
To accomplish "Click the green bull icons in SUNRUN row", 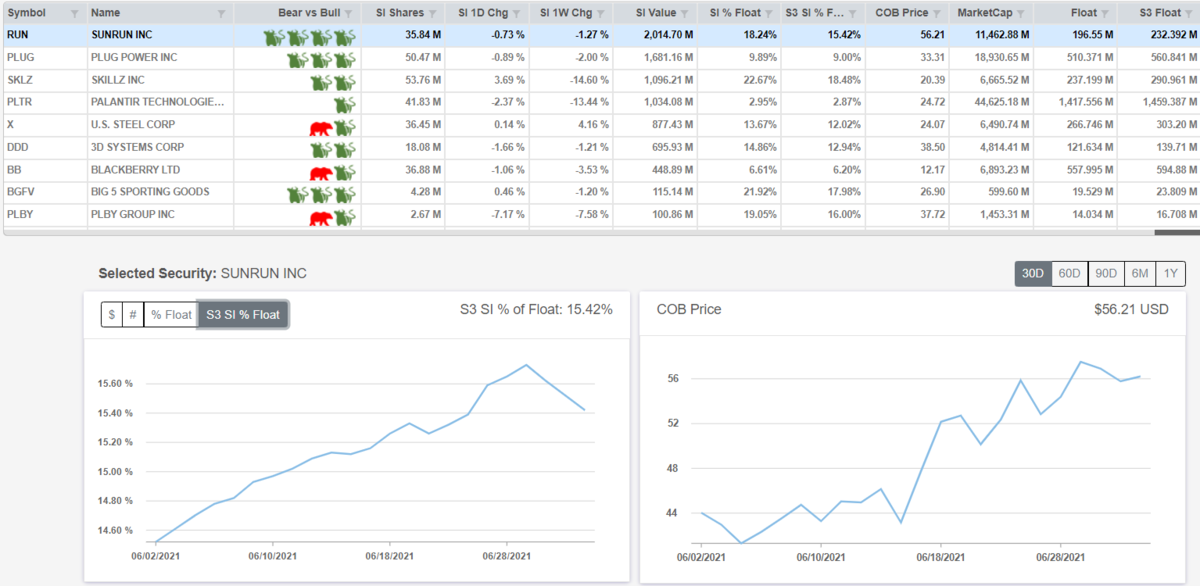I will [x=310, y=36].
